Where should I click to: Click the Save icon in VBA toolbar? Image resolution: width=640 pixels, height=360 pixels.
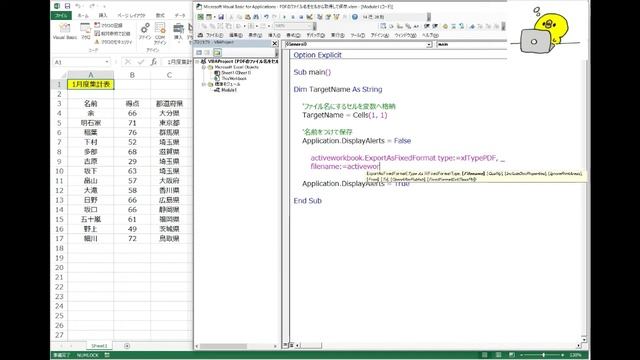[221, 17]
